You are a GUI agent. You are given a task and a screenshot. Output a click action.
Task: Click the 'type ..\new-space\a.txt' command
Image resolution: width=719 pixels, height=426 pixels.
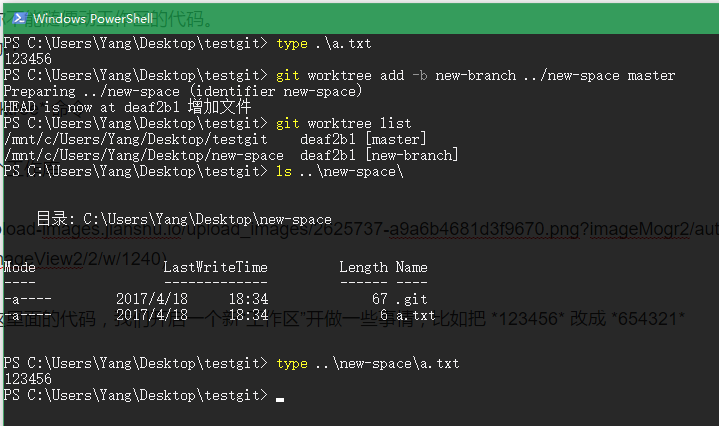pyautogui.click(x=367, y=363)
